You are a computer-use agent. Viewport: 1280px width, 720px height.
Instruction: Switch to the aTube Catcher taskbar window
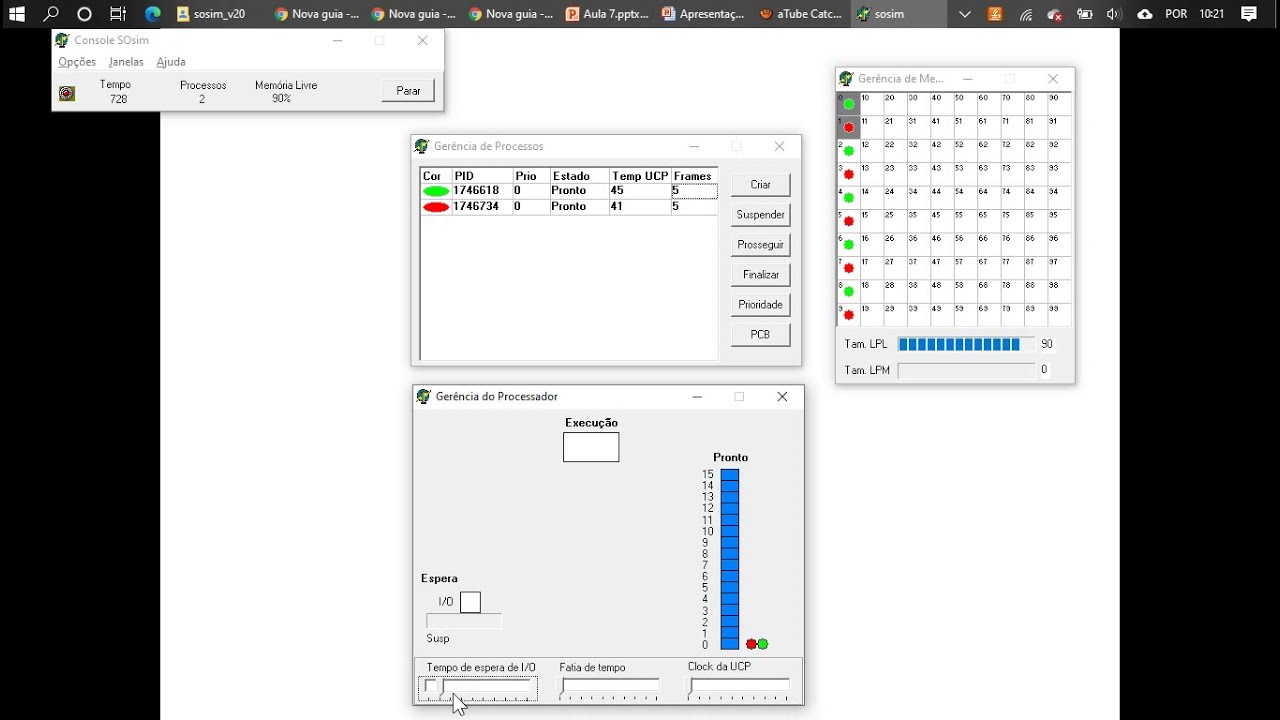801,14
